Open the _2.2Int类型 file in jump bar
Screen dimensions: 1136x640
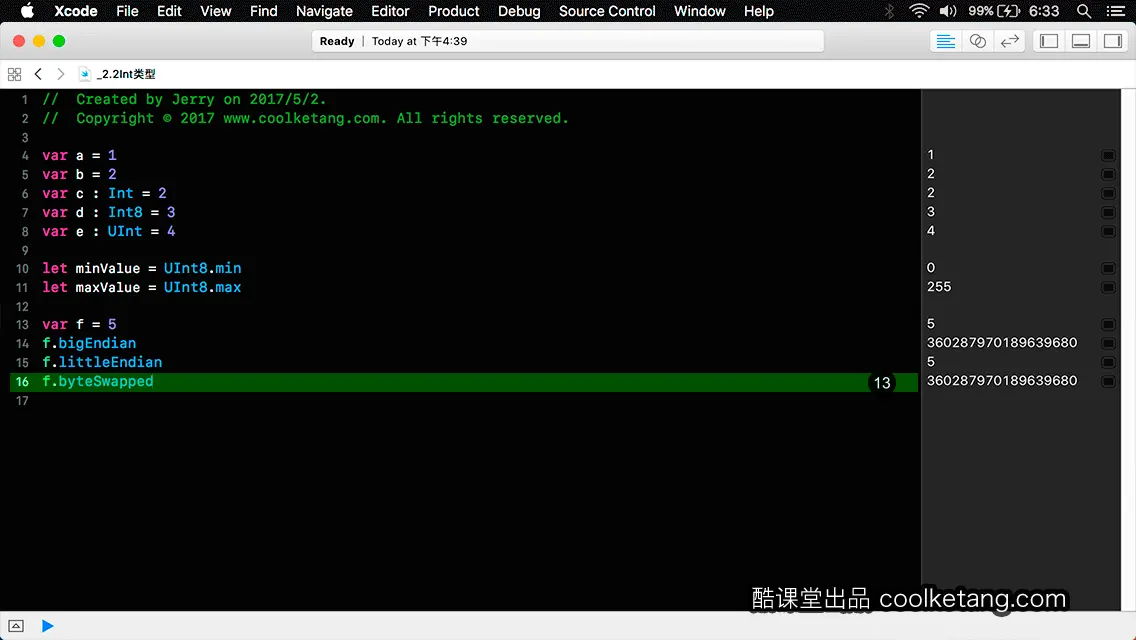tap(117, 74)
